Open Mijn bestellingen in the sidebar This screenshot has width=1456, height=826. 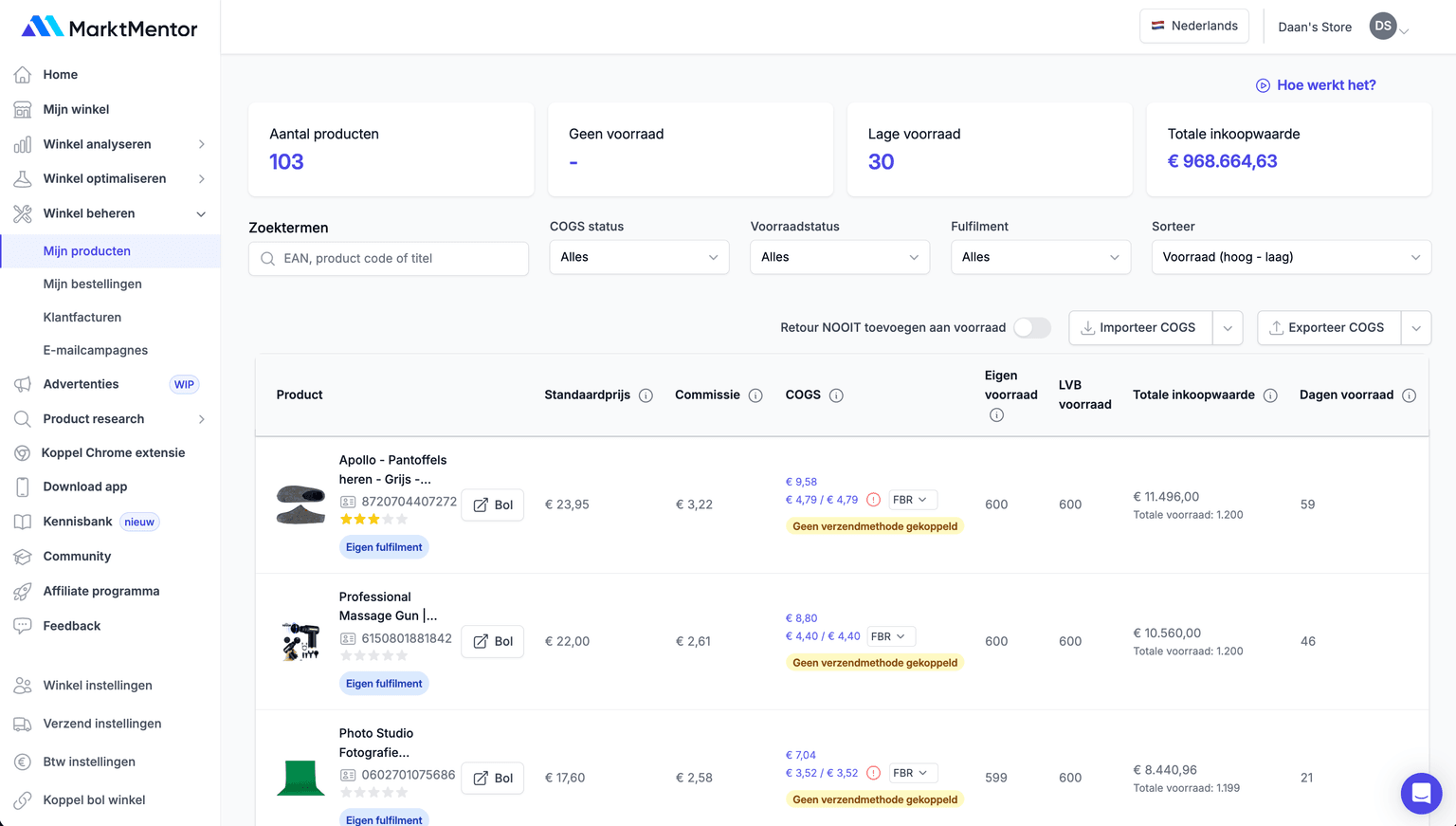pyautogui.click(x=92, y=285)
